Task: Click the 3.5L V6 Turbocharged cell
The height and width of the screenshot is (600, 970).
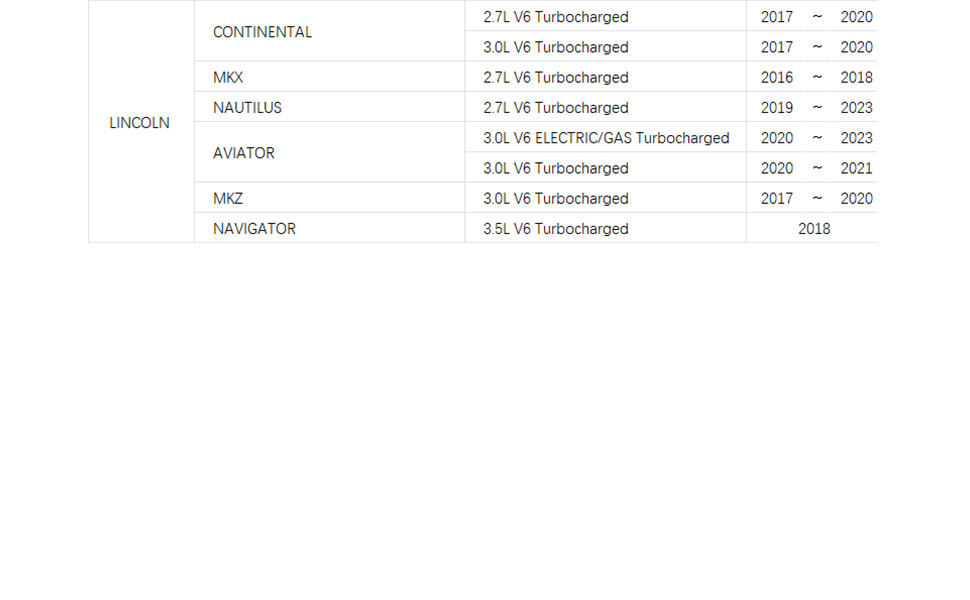Action: click(x=605, y=228)
